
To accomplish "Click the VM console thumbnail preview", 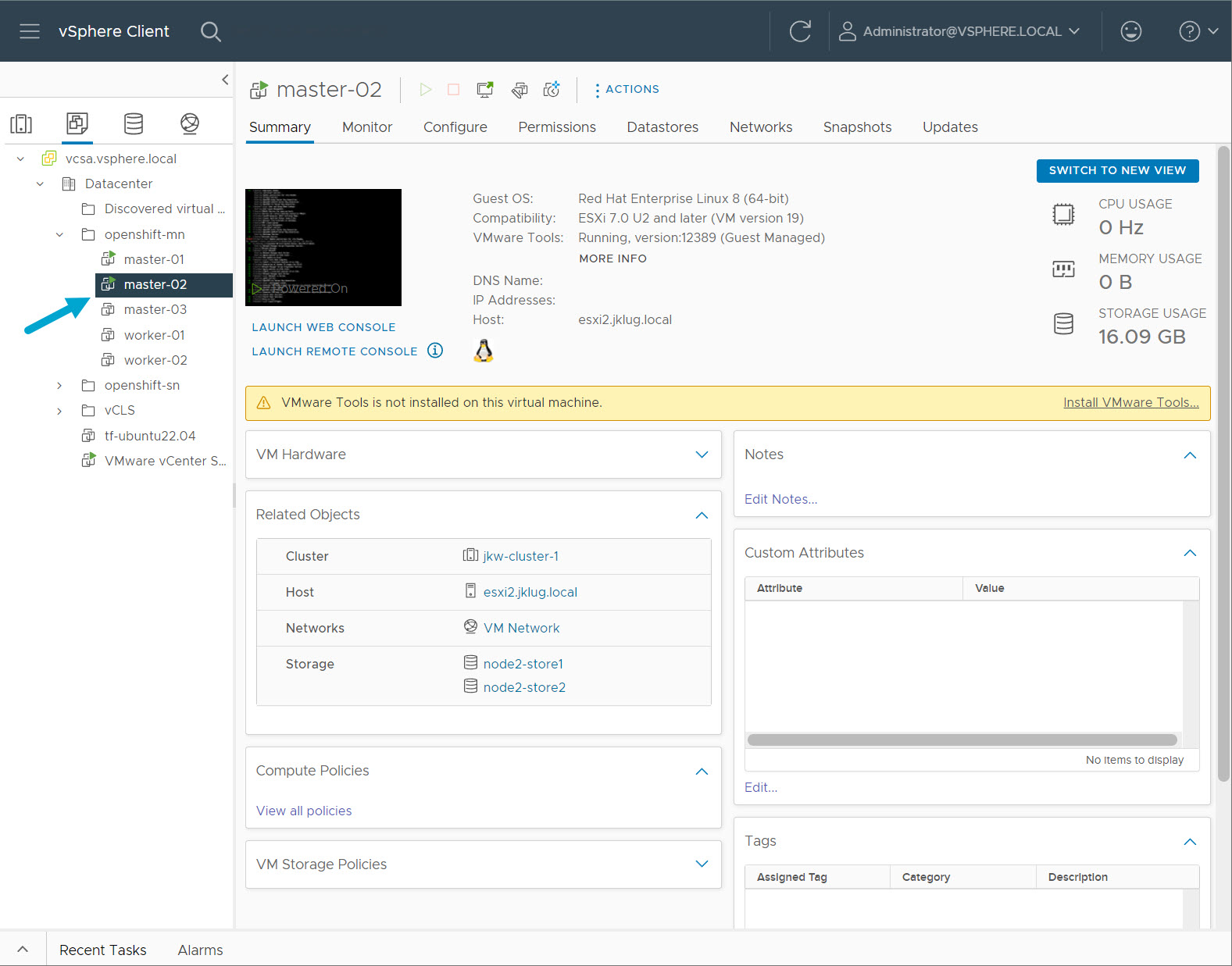I will coord(323,248).
